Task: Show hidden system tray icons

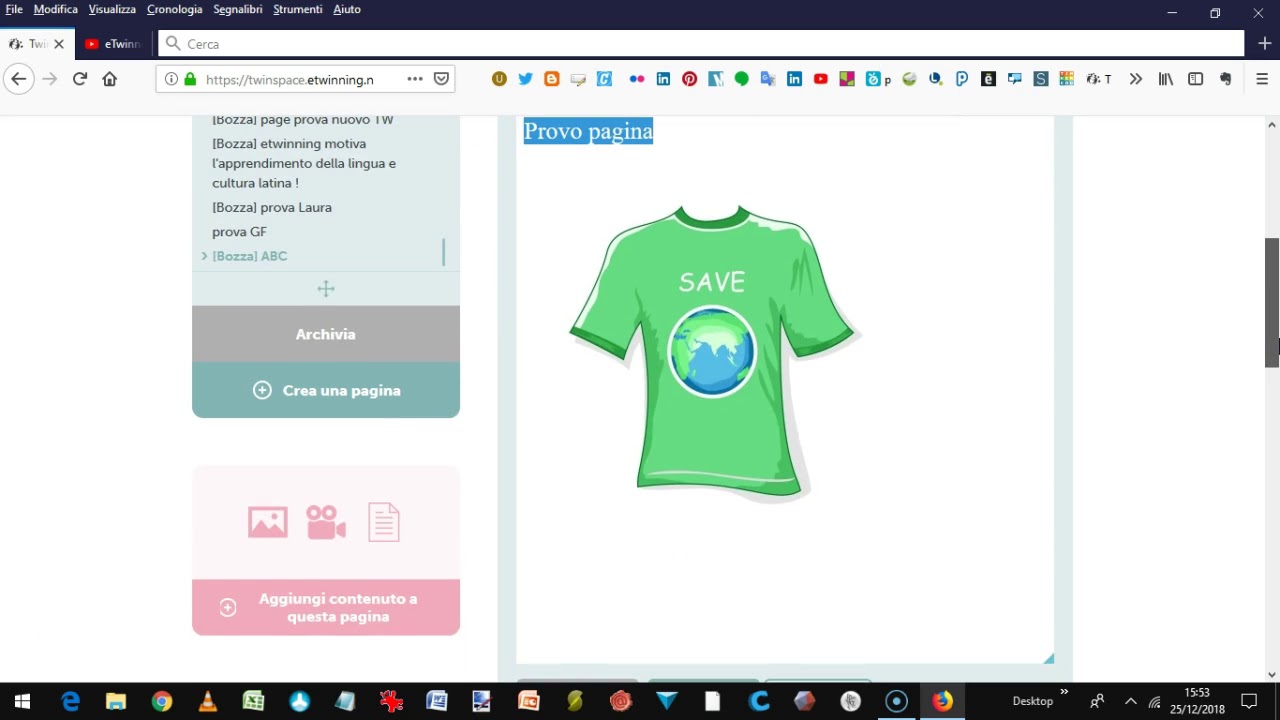Action: tap(1130, 702)
